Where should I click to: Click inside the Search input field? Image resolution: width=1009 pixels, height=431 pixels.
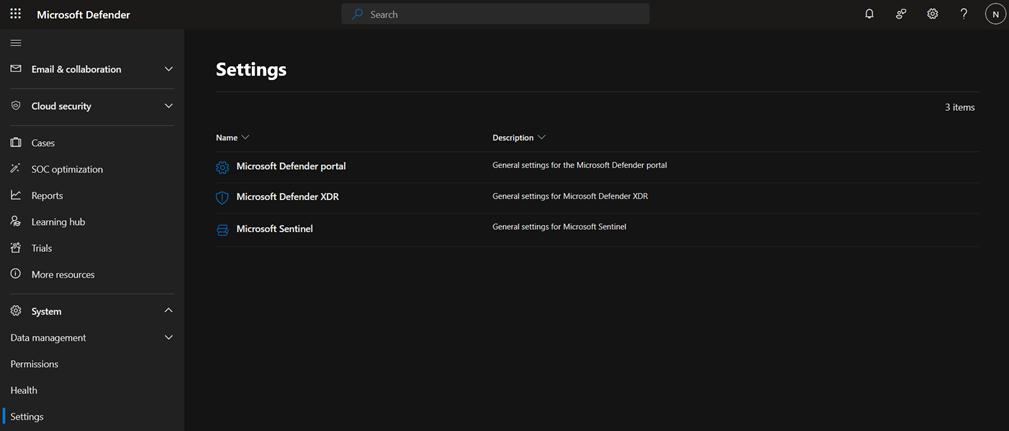coord(495,14)
